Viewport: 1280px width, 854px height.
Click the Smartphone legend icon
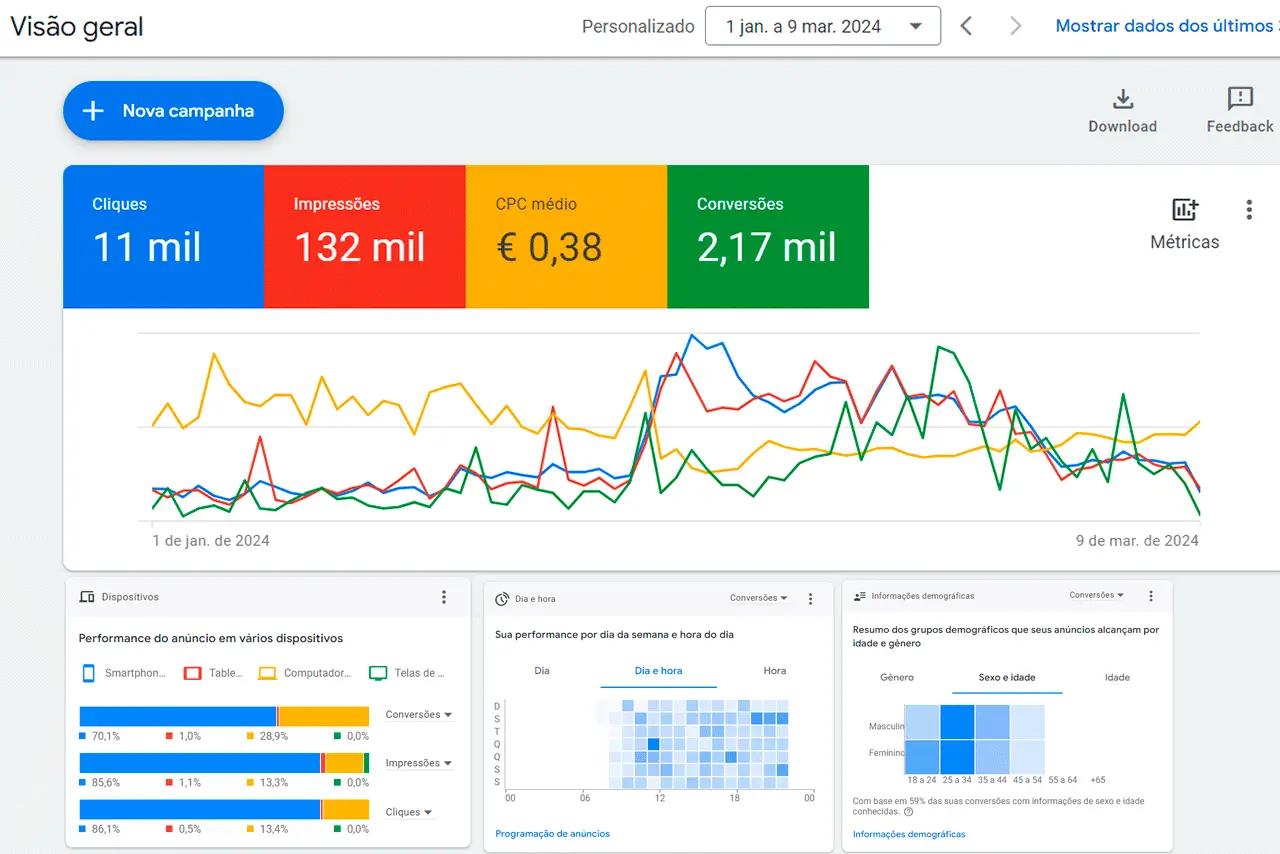pos(88,673)
